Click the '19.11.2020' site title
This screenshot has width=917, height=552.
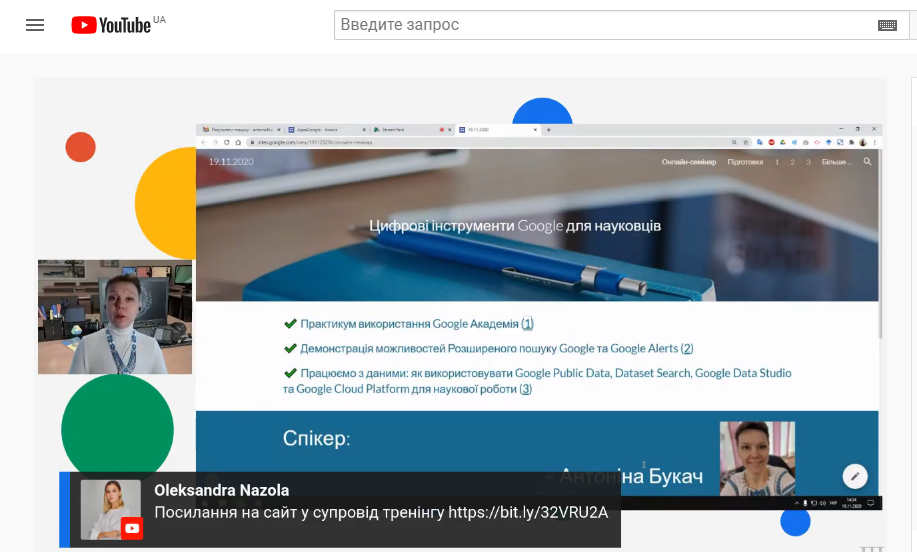[231, 161]
